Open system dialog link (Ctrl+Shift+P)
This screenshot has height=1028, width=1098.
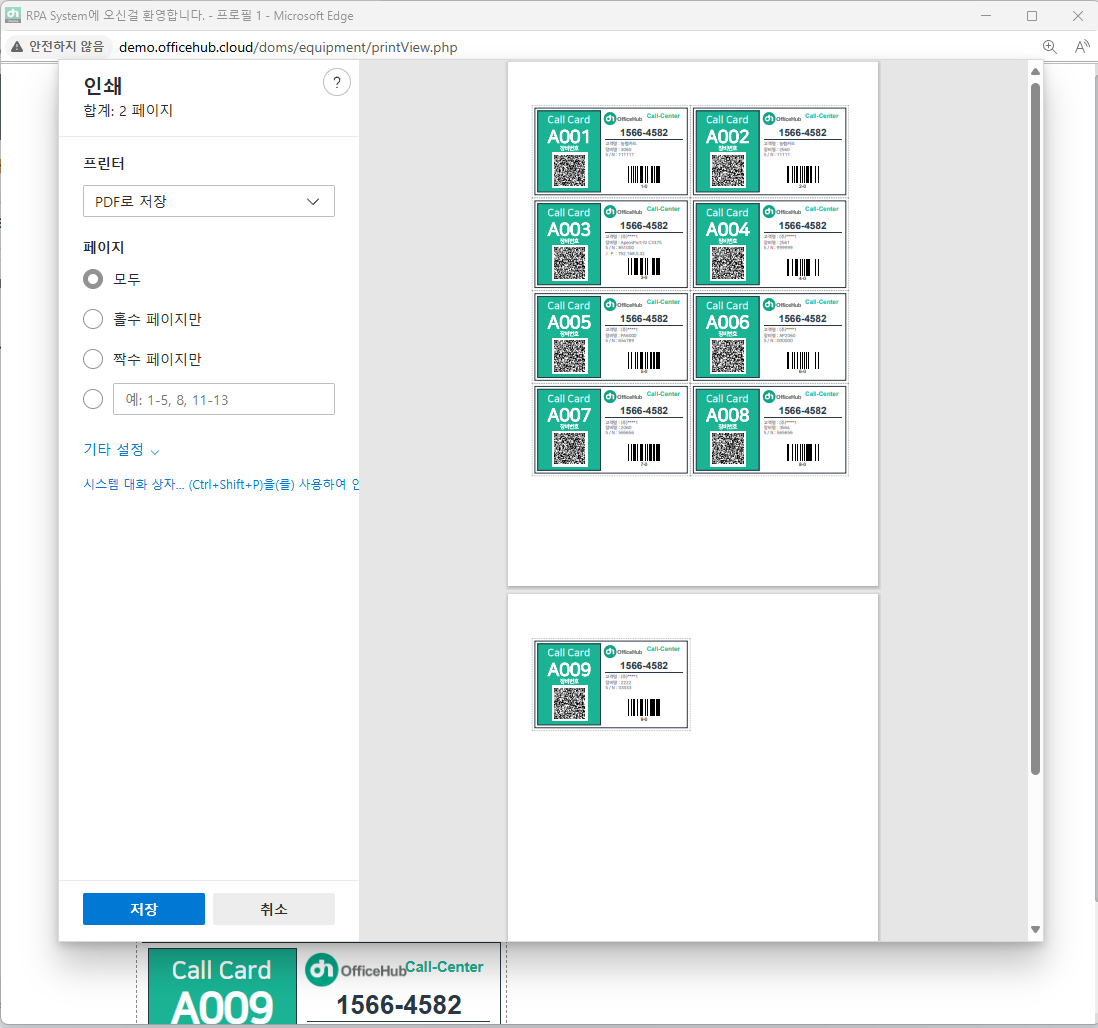pyautogui.click(x=221, y=484)
